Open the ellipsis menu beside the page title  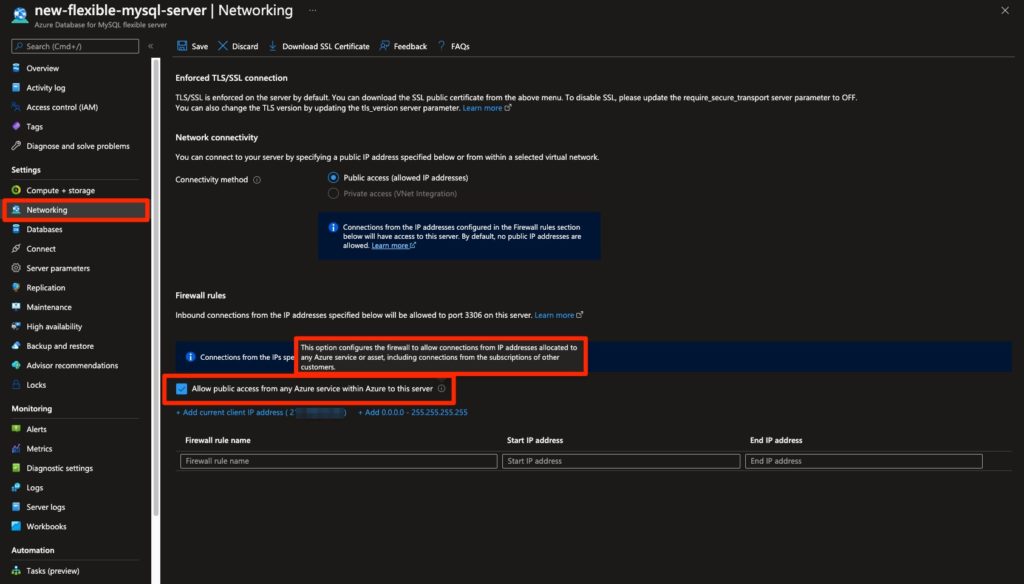(x=313, y=10)
